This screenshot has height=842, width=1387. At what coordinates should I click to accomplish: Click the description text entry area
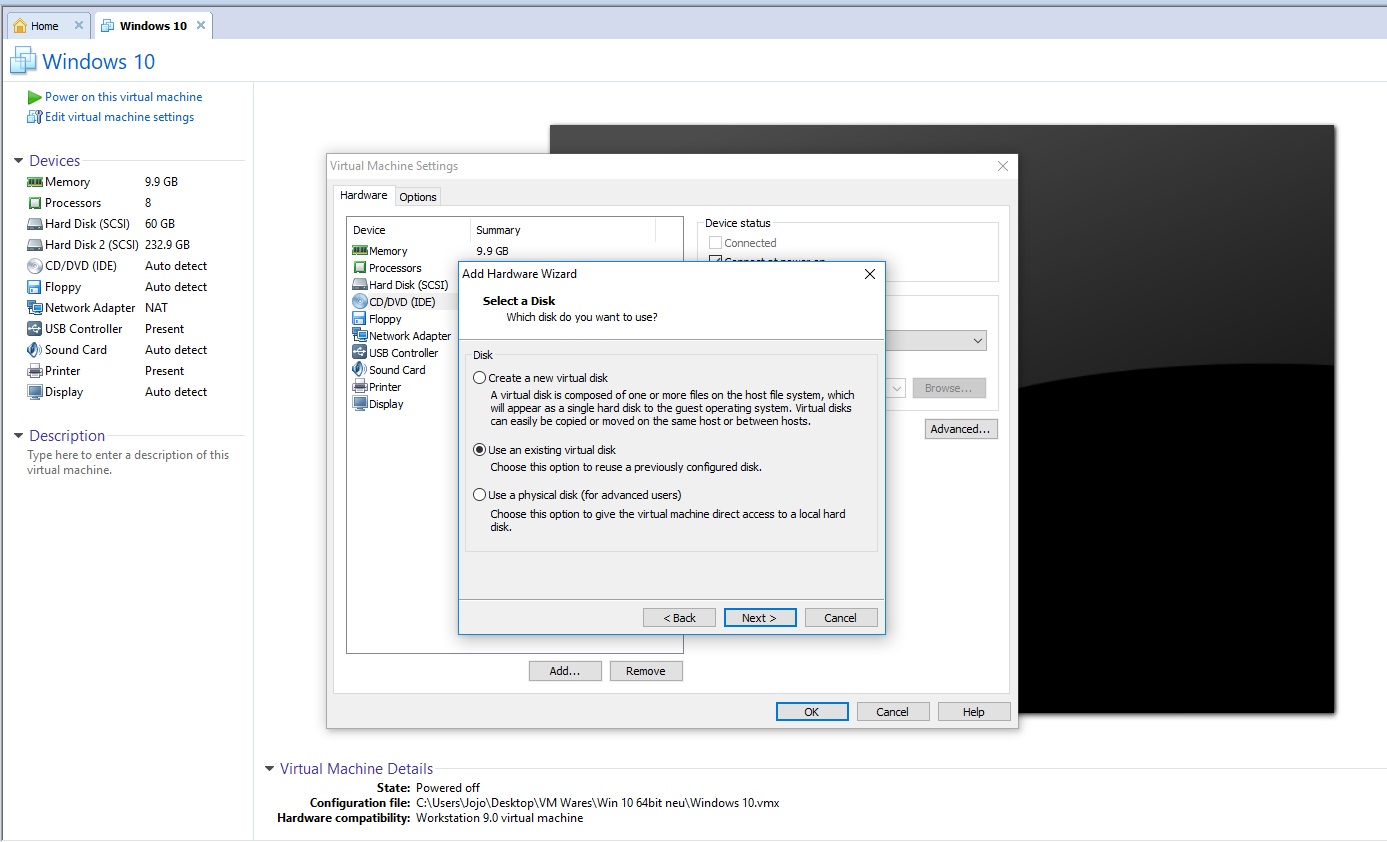coord(128,462)
